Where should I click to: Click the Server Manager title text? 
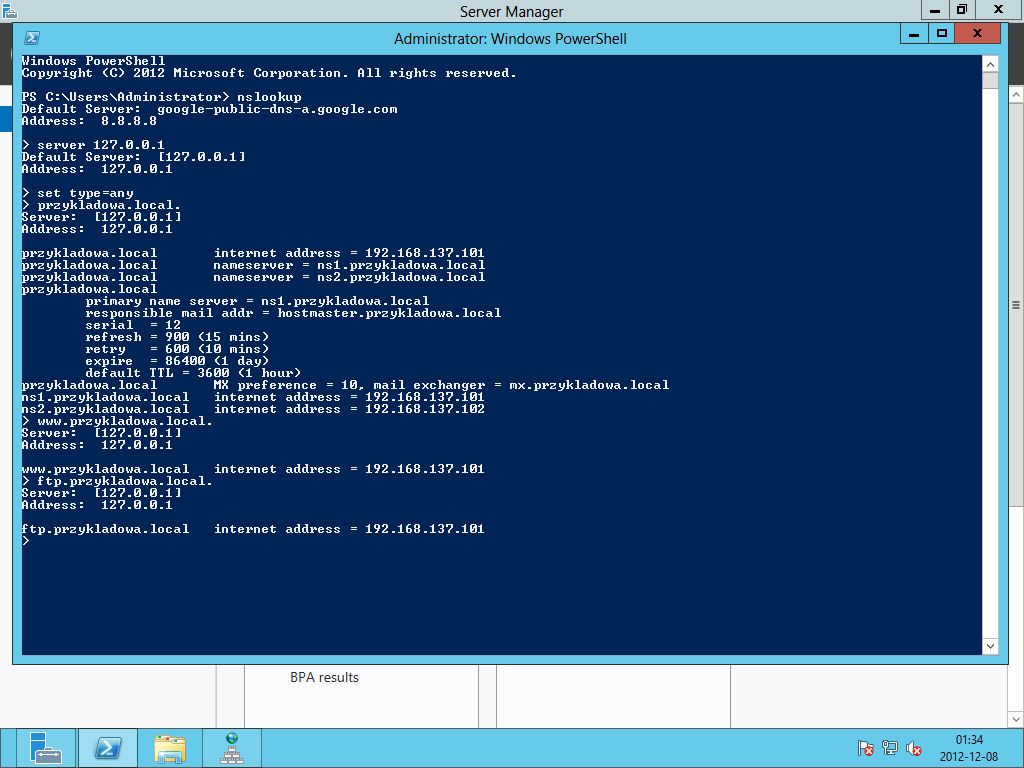[511, 11]
